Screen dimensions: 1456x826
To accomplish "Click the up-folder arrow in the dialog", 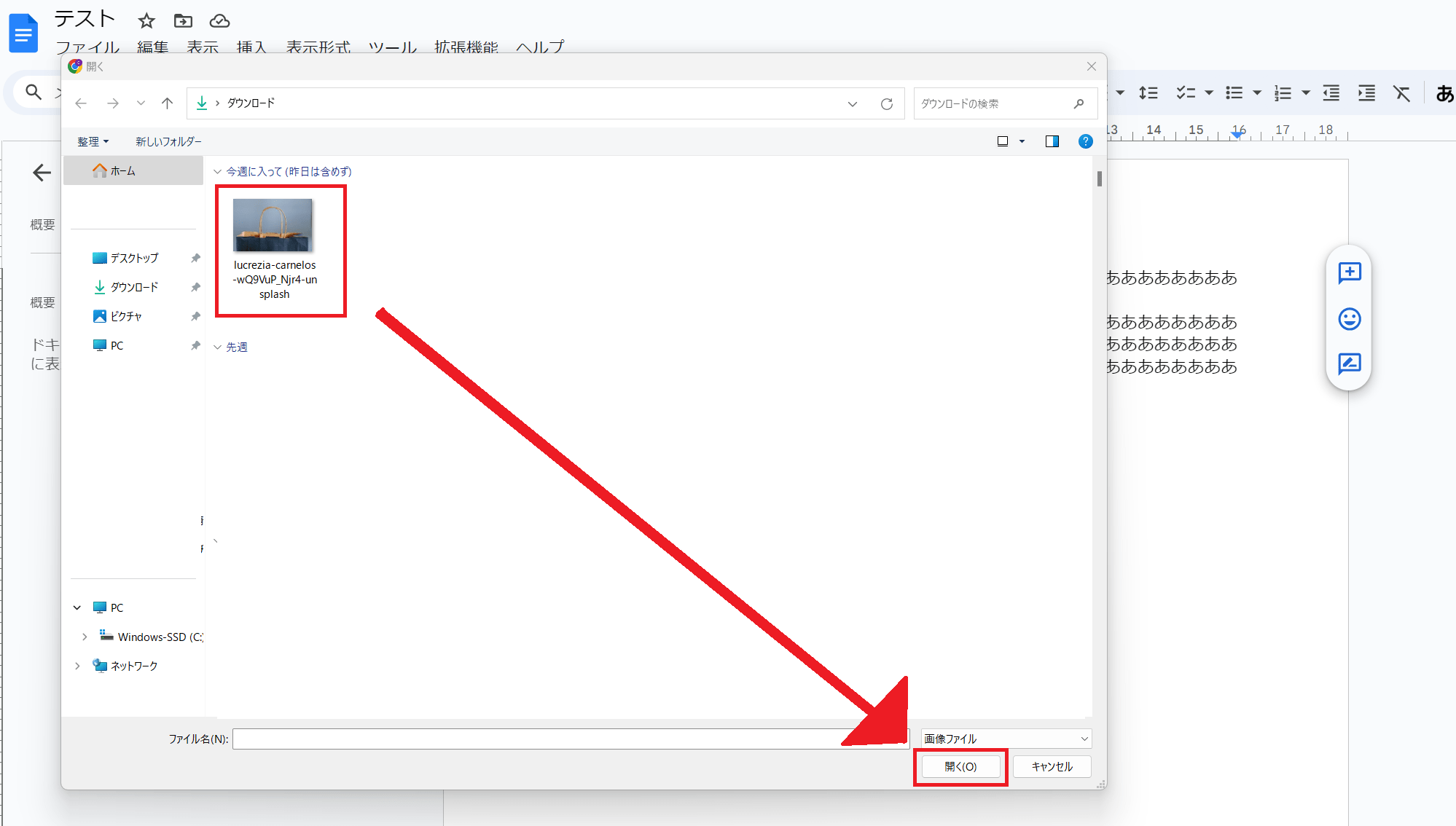I will [x=167, y=103].
